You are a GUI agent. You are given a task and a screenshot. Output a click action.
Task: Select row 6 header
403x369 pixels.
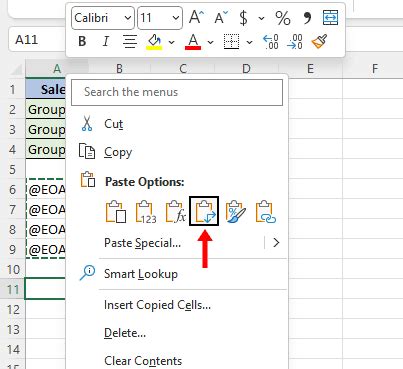(x=13, y=190)
